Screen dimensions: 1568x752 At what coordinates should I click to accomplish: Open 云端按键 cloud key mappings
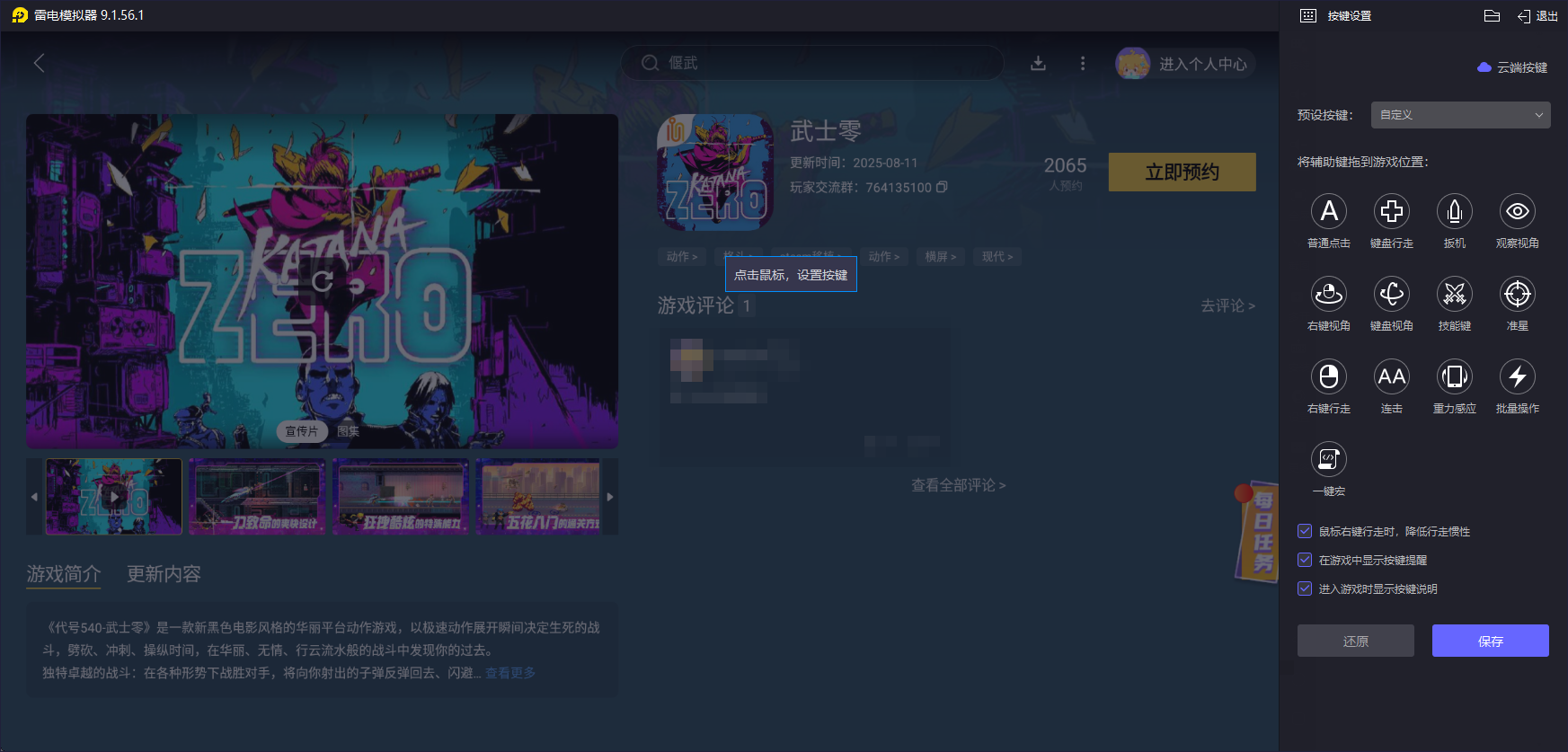1512,67
